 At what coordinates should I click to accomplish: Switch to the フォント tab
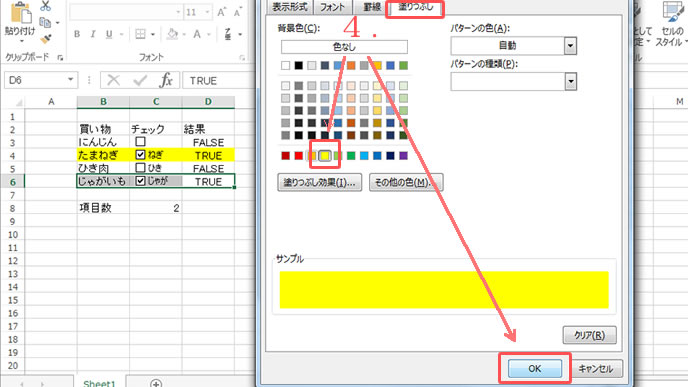pyautogui.click(x=332, y=7)
